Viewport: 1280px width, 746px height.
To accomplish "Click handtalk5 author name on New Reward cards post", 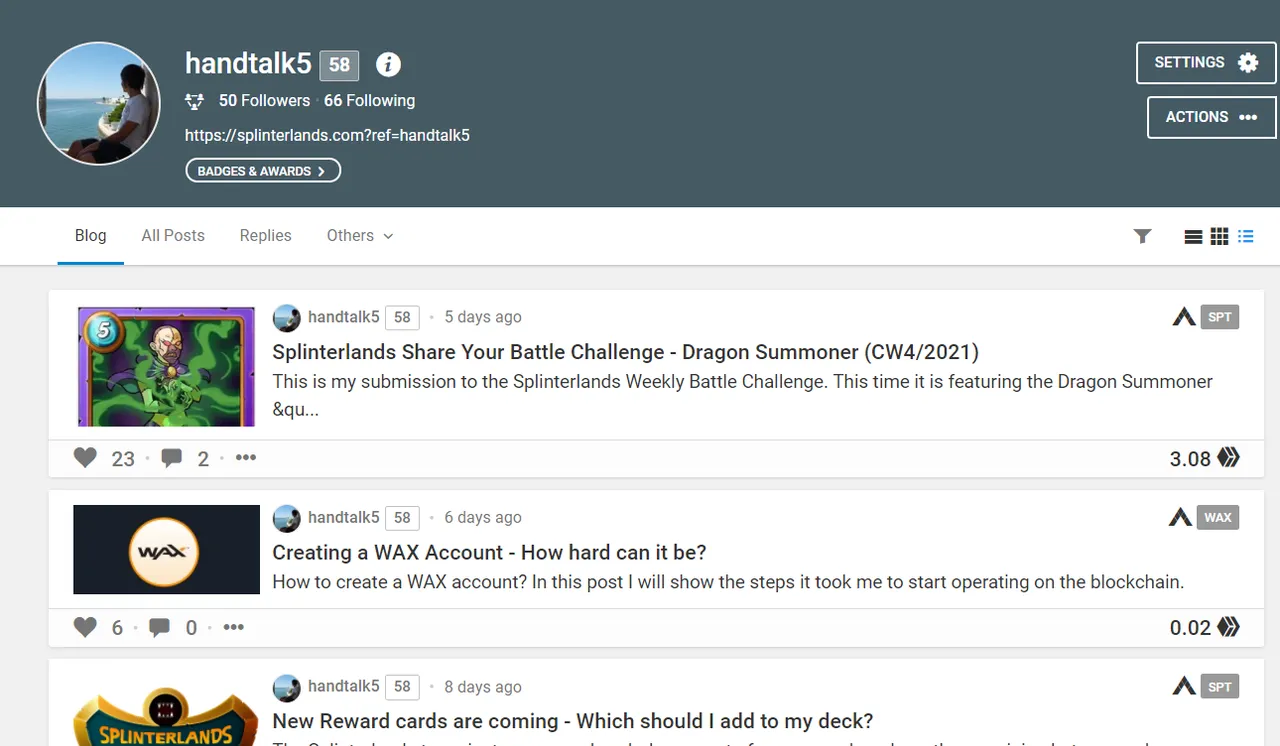I will (344, 686).
